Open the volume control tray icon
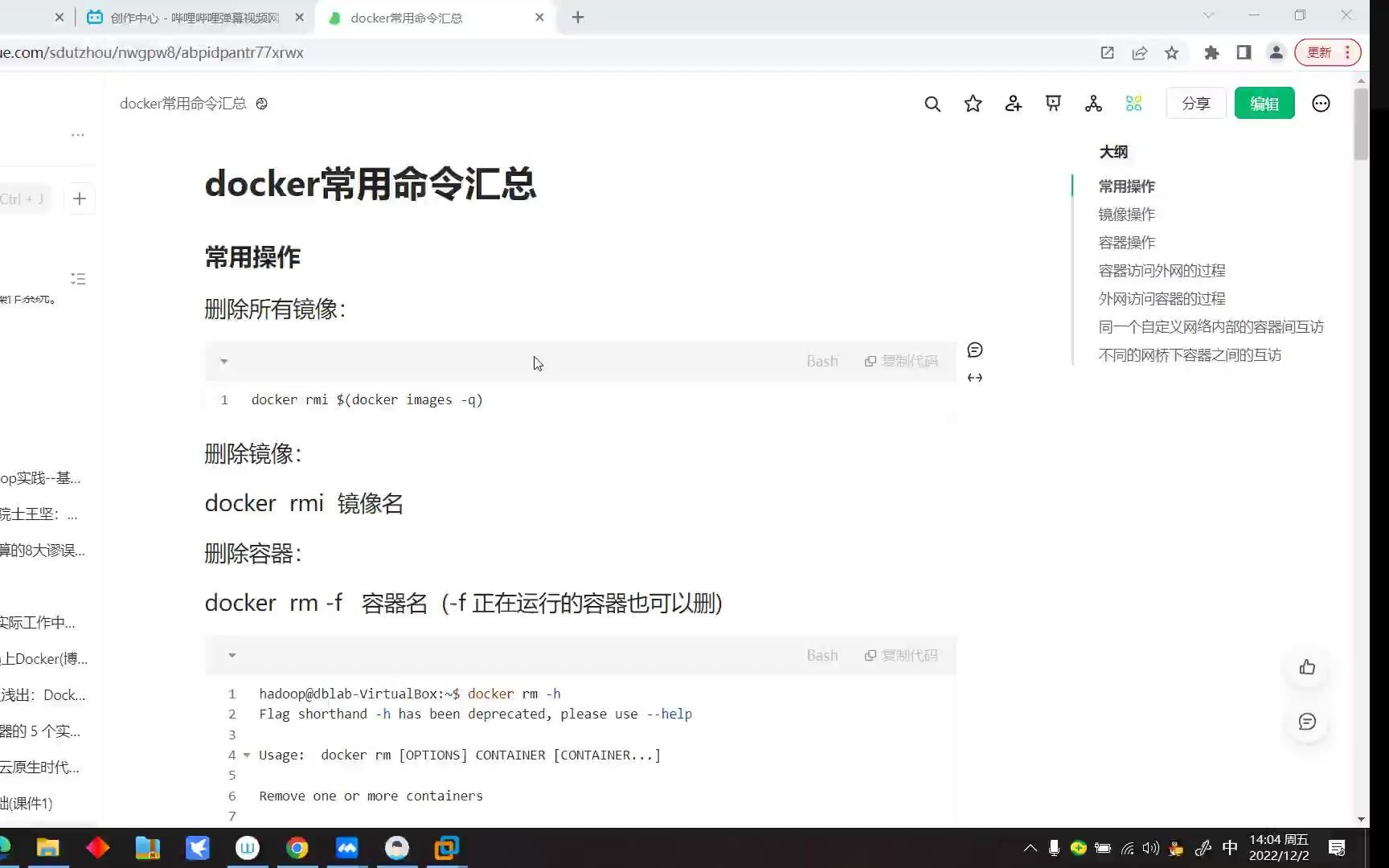The image size is (1389, 868). (1150, 848)
